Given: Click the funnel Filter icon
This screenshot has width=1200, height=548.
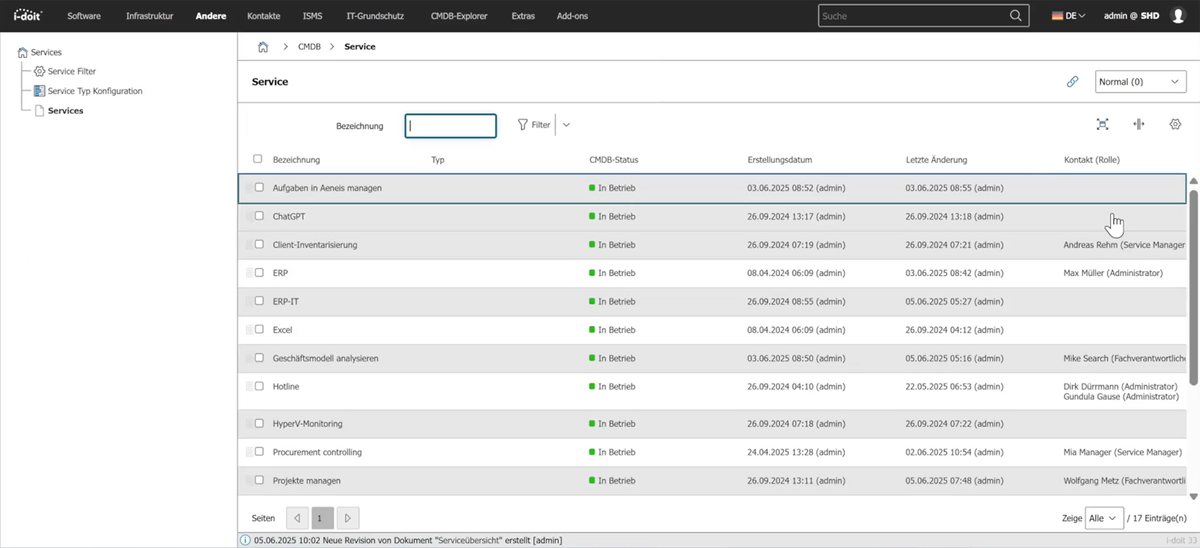Looking at the screenshot, I should 522,125.
